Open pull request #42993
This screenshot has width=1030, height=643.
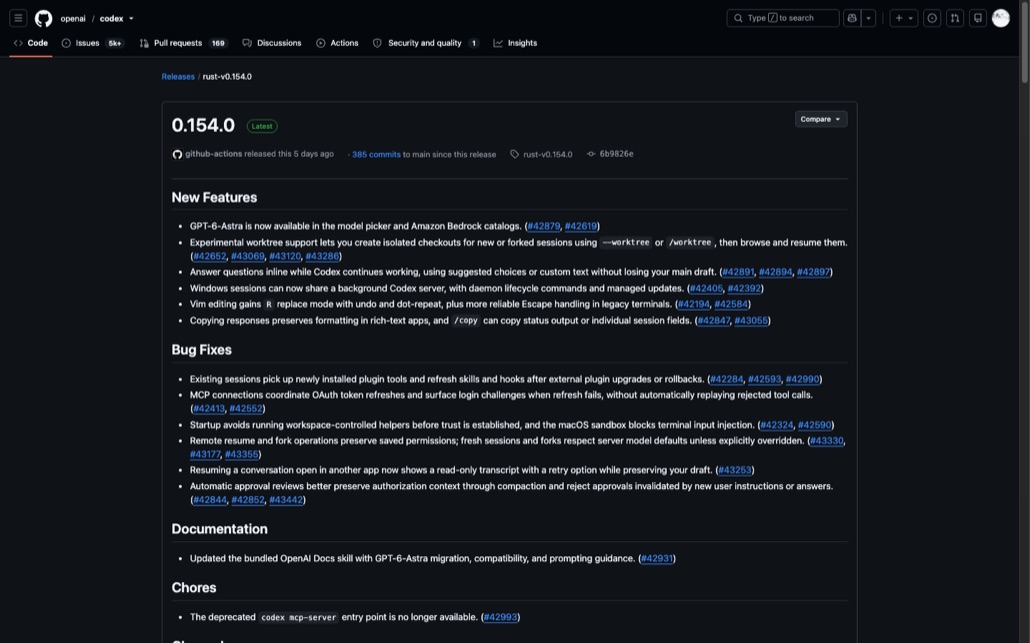(x=501, y=617)
